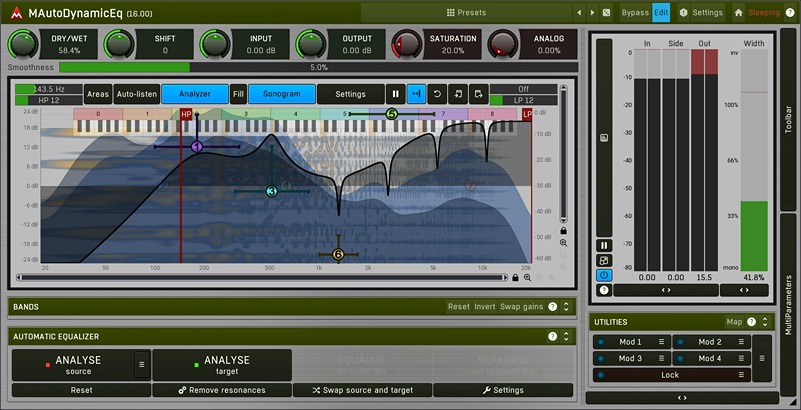Expand Utilities section arrows
This screenshot has height=410, width=801.
coord(765,322)
